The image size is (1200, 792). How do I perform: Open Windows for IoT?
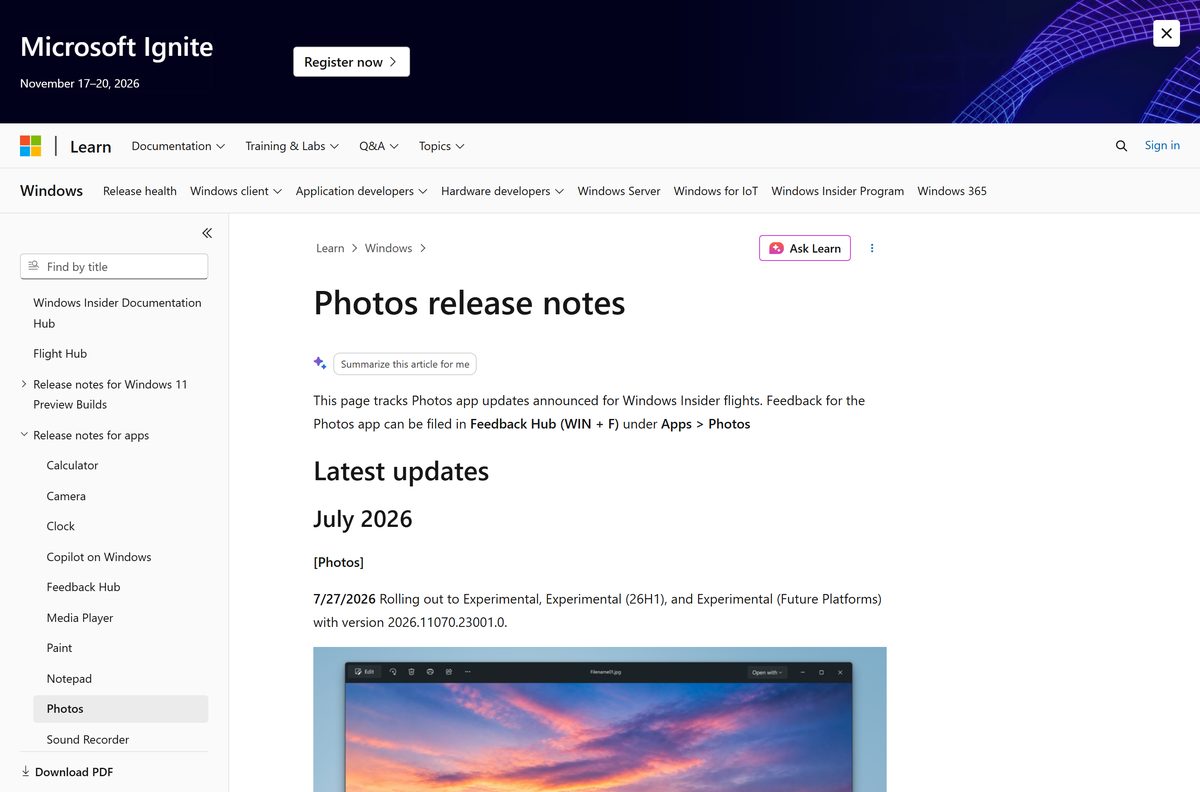[716, 191]
